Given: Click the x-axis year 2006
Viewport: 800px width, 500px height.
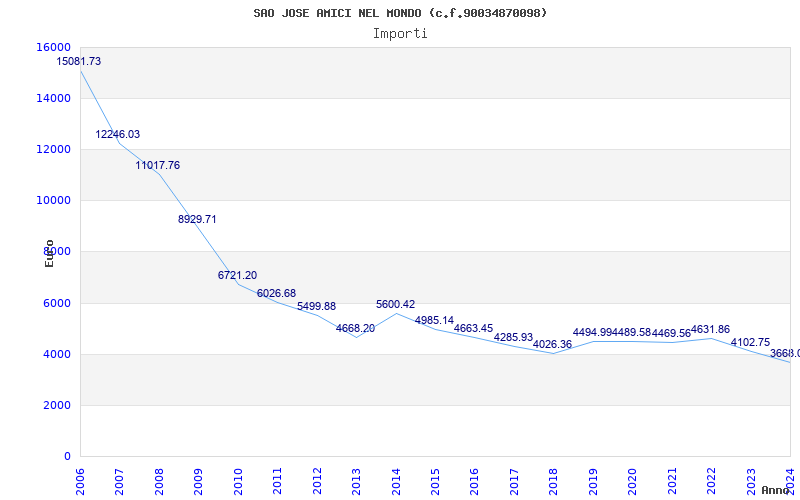Looking at the screenshot, I should (x=81, y=480).
